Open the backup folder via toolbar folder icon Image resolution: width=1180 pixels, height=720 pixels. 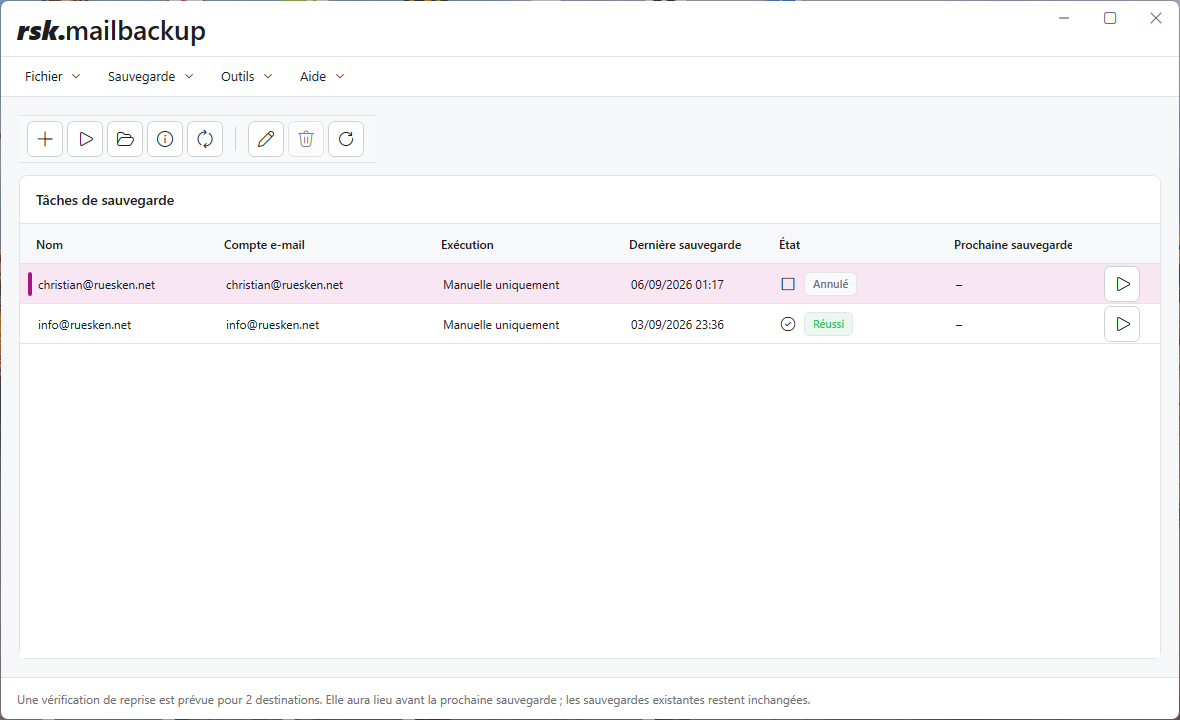pyautogui.click(x=125, y=139)
